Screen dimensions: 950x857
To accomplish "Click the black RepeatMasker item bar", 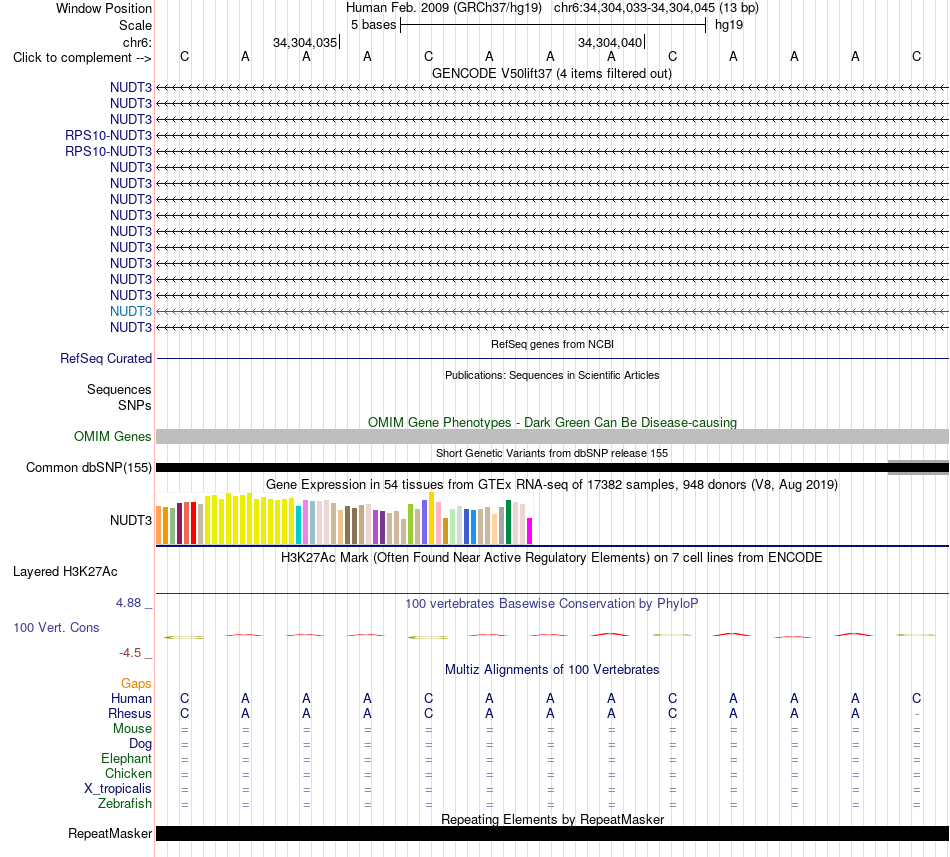I will pyautogui.click(x=552, y=833).
